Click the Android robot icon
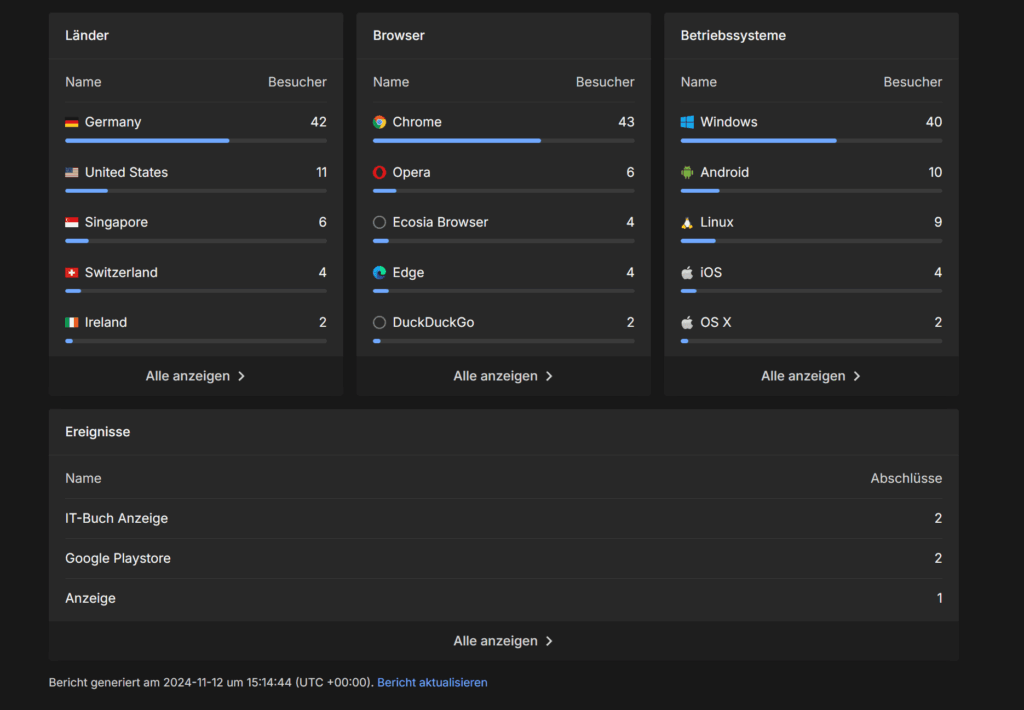The height and width of the screenshot is (710, 1024). [687, 172]
